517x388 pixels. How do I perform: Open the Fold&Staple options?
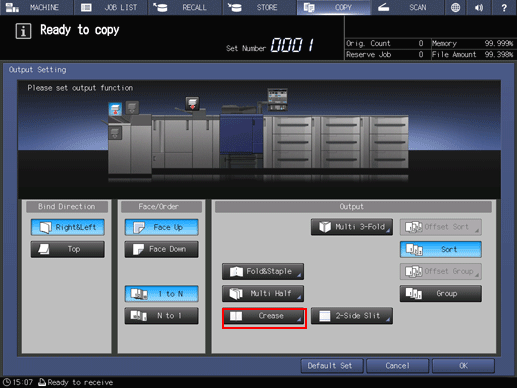[x=263, y=271]
